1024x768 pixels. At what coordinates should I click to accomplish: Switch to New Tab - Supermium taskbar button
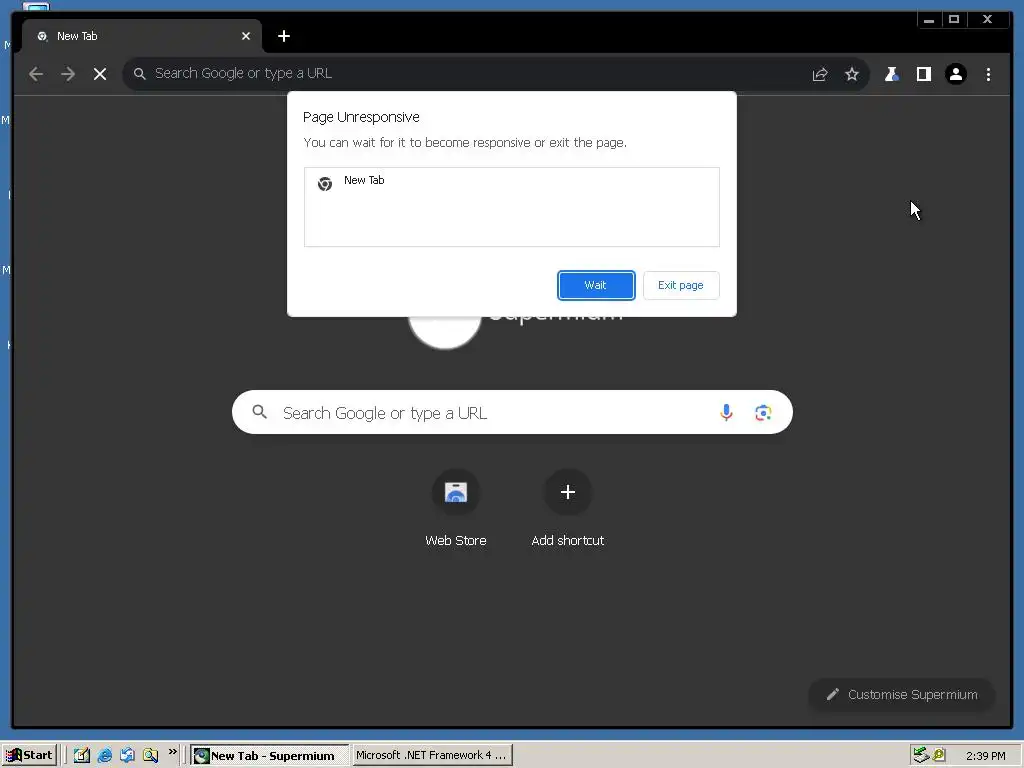270,756
